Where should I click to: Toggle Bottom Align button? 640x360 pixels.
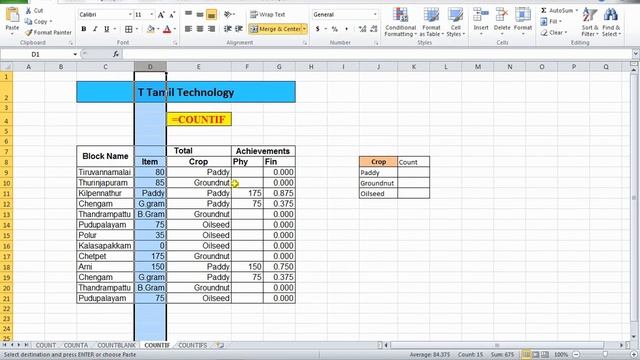click(x=211, y=15)
